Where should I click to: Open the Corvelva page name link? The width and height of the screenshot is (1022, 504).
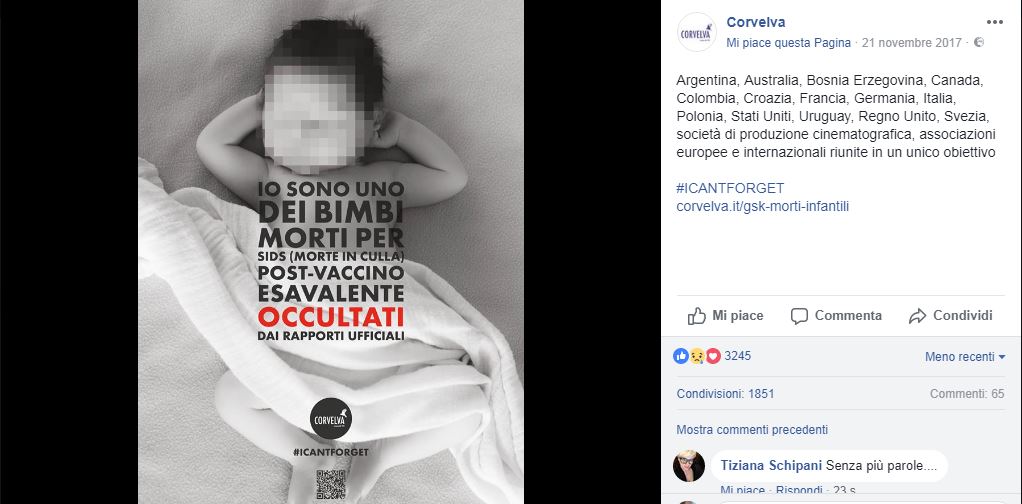(756, 22)
